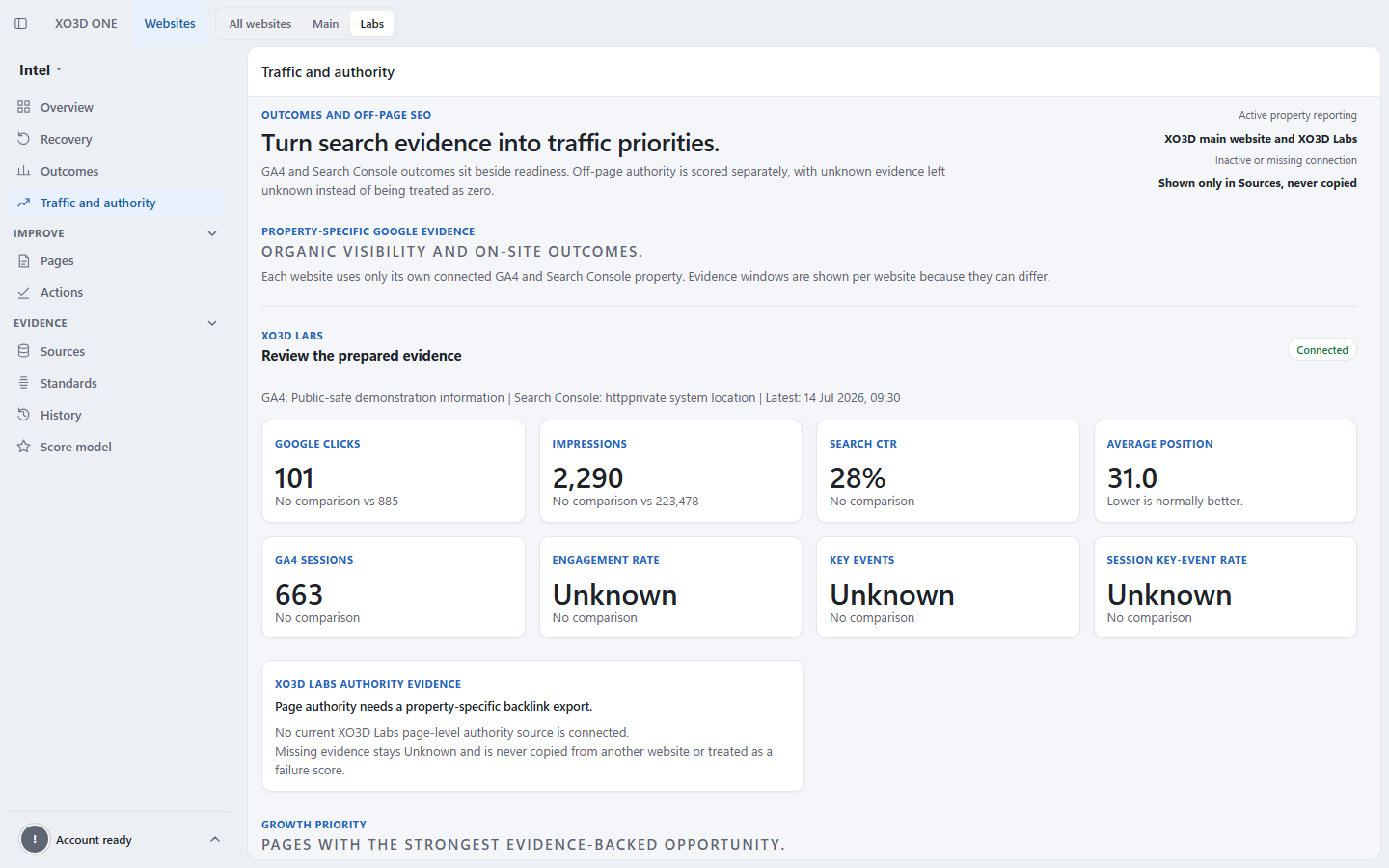
Task: Click the Search CTR 28% value
Action: tap(858, 477)
